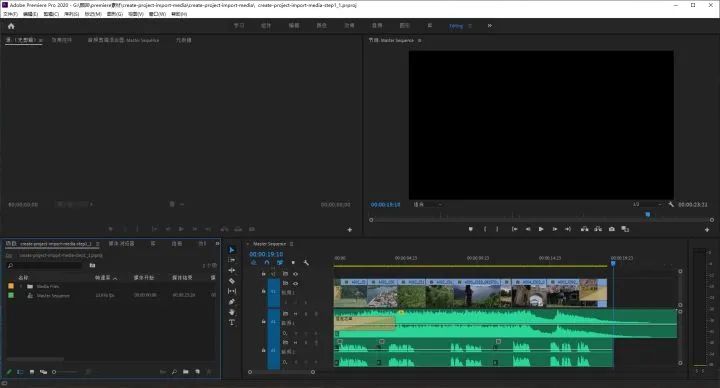Click Mark In in Program monitor
The image size is (720, 388).
point(485,229)
